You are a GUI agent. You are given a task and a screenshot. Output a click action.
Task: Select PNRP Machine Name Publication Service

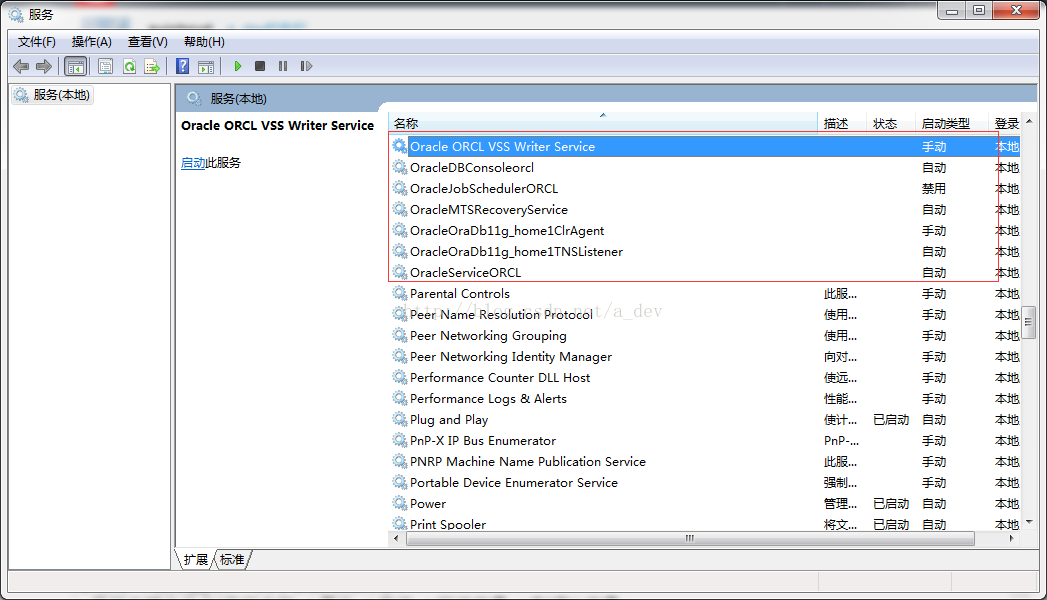click(704, 462)
